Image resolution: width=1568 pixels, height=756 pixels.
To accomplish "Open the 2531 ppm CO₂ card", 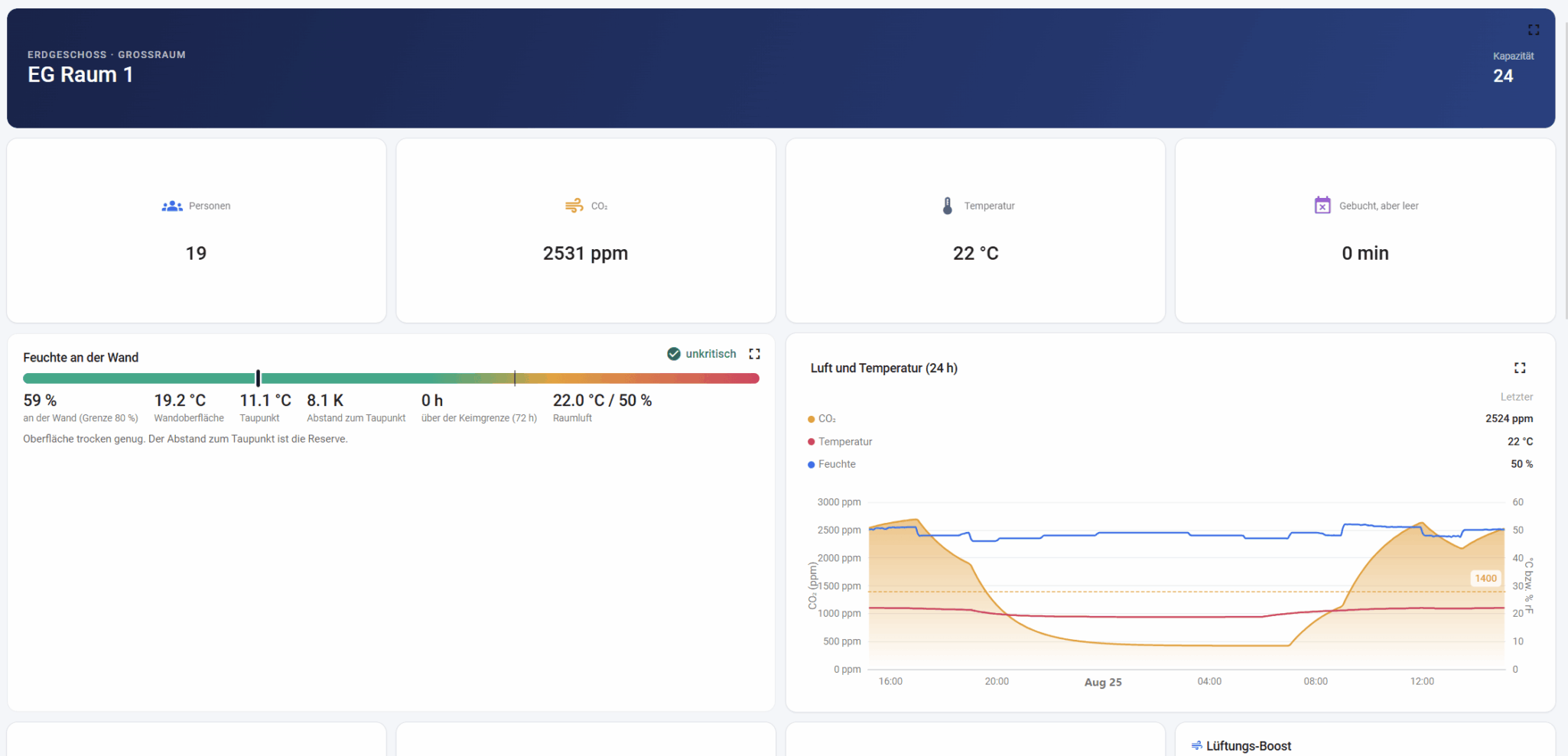I will pyautogui.click(x=586, y=230).
